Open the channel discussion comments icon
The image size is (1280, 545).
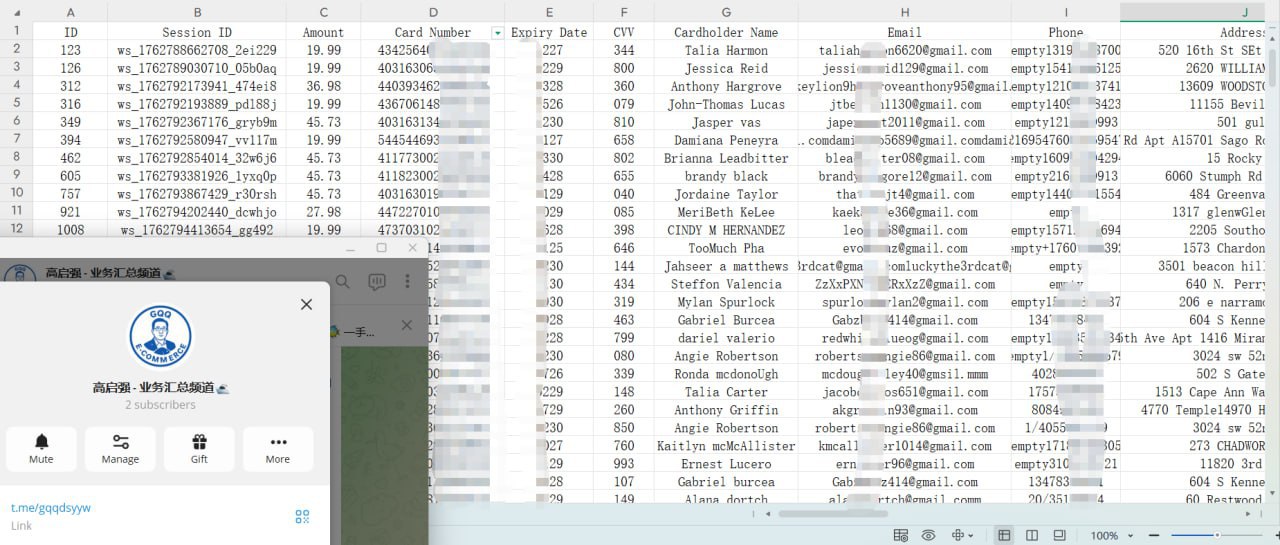pyautogui.click(x=376, y=282)
